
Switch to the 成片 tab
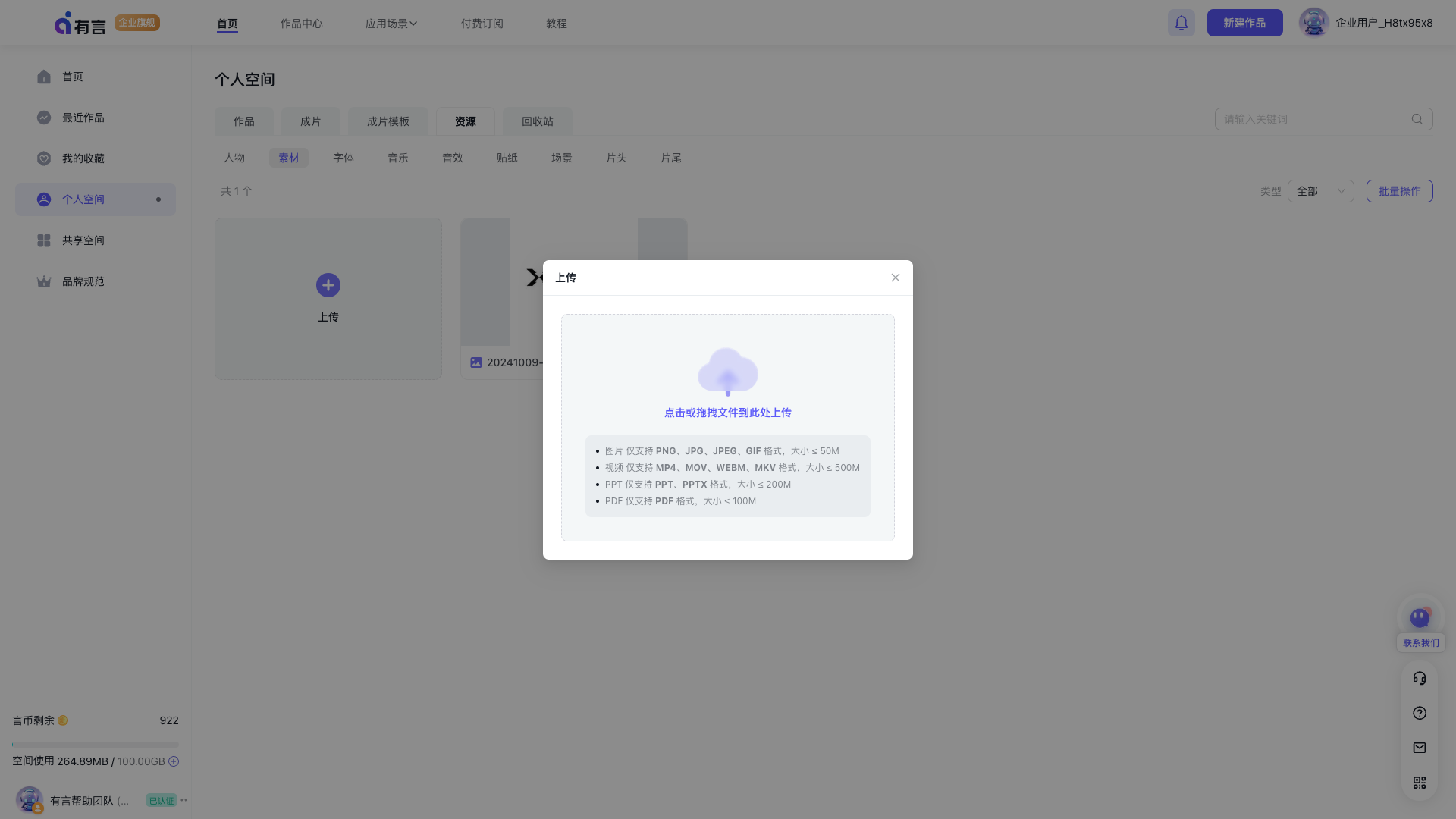311,121
